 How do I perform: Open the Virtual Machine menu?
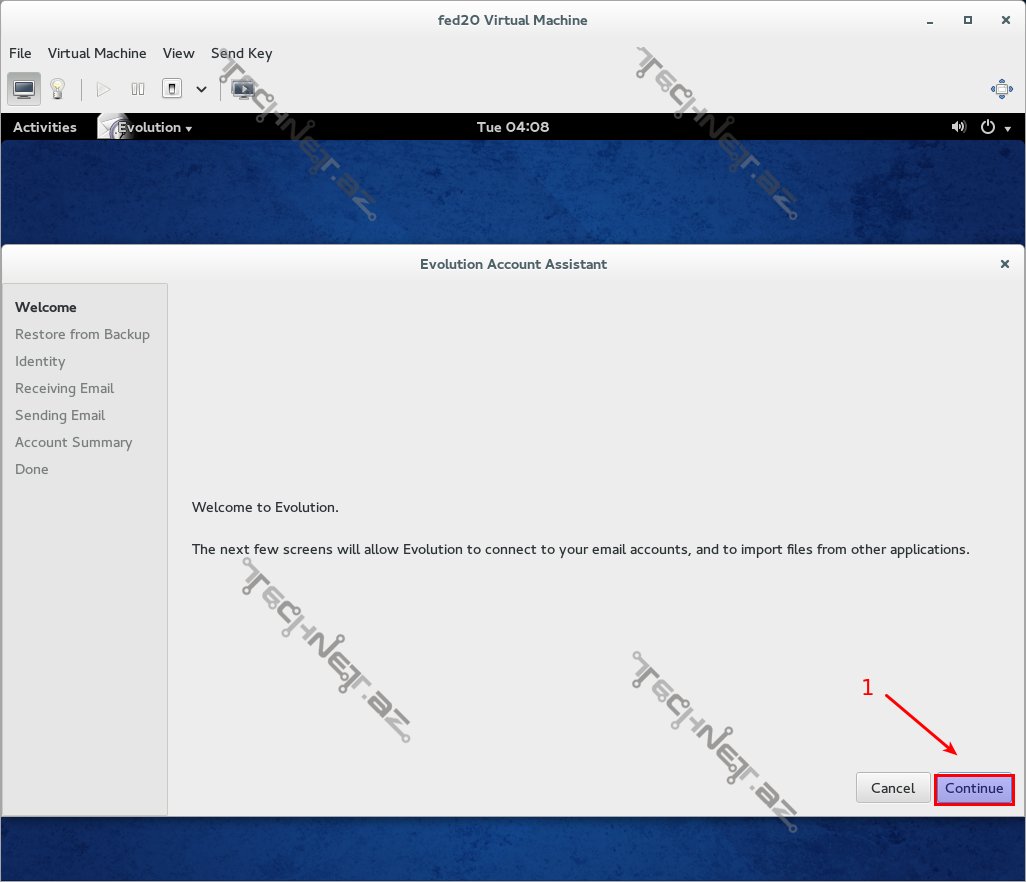coord(97,54)
